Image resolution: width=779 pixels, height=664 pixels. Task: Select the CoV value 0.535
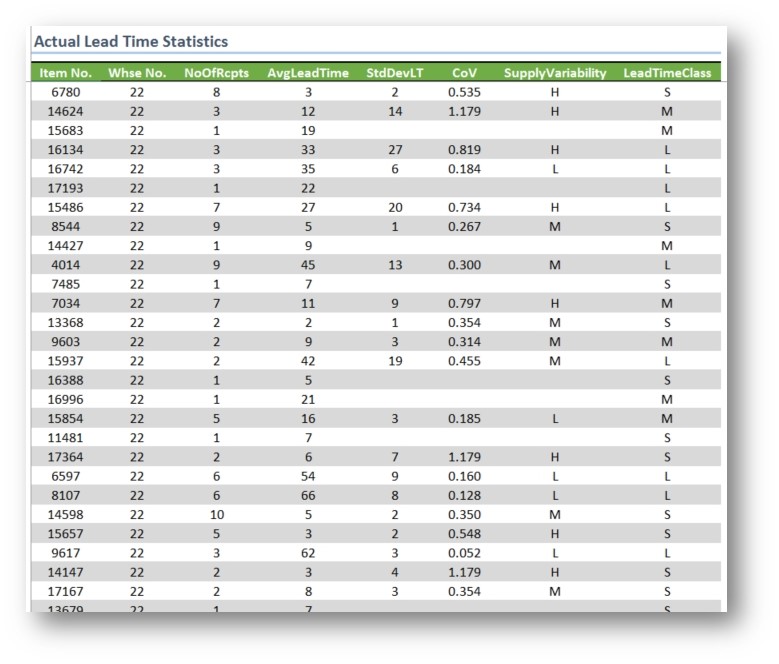[464, 92]
